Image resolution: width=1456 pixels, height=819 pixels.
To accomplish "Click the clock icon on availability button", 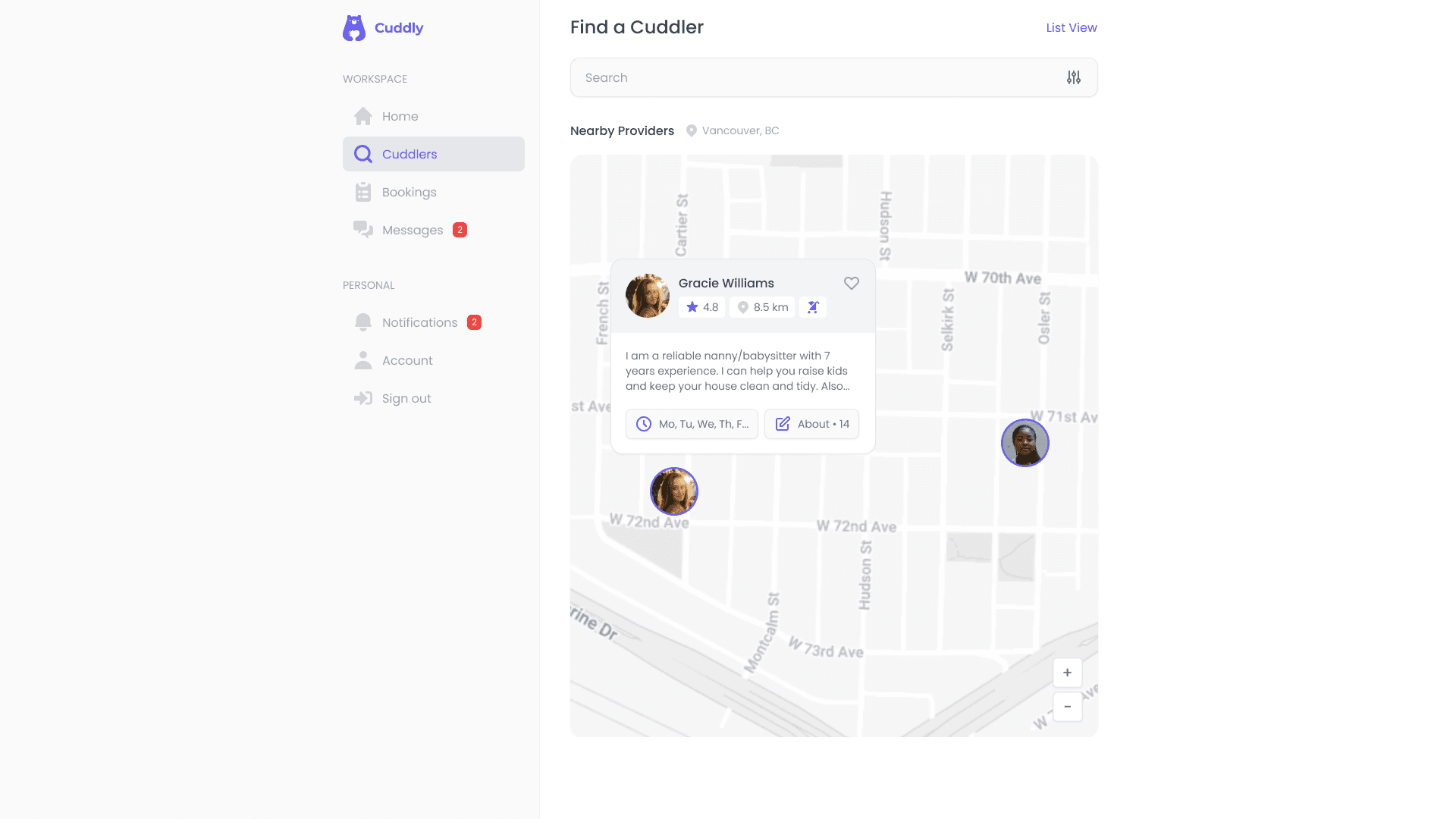I will (x=644, y=424).
